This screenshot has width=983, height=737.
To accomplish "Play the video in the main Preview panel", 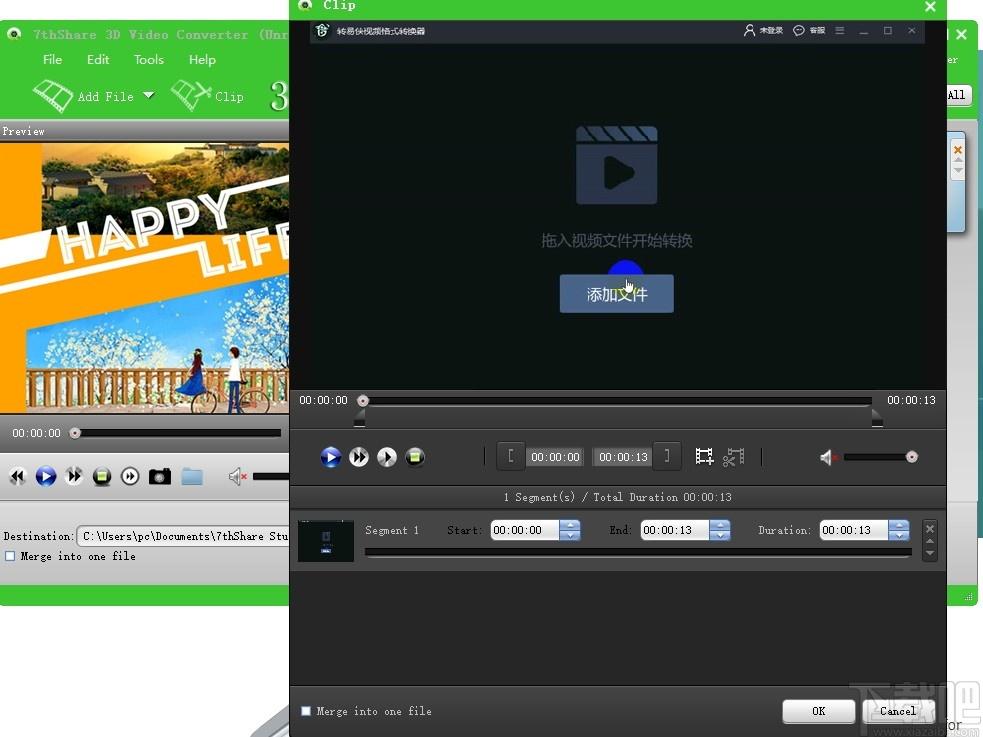I will (x=46, y=477).
